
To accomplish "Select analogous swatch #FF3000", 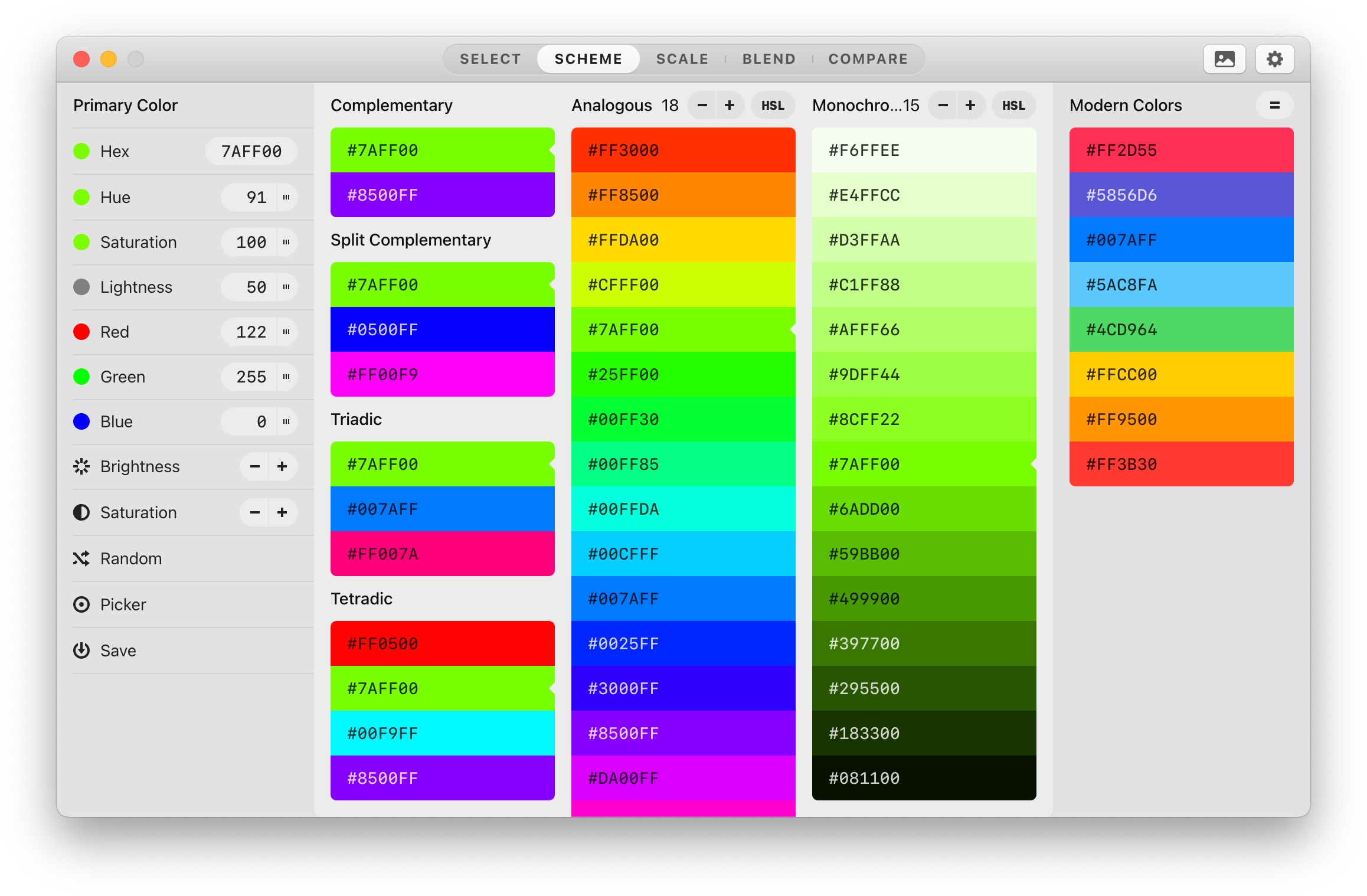I will 683,150.
